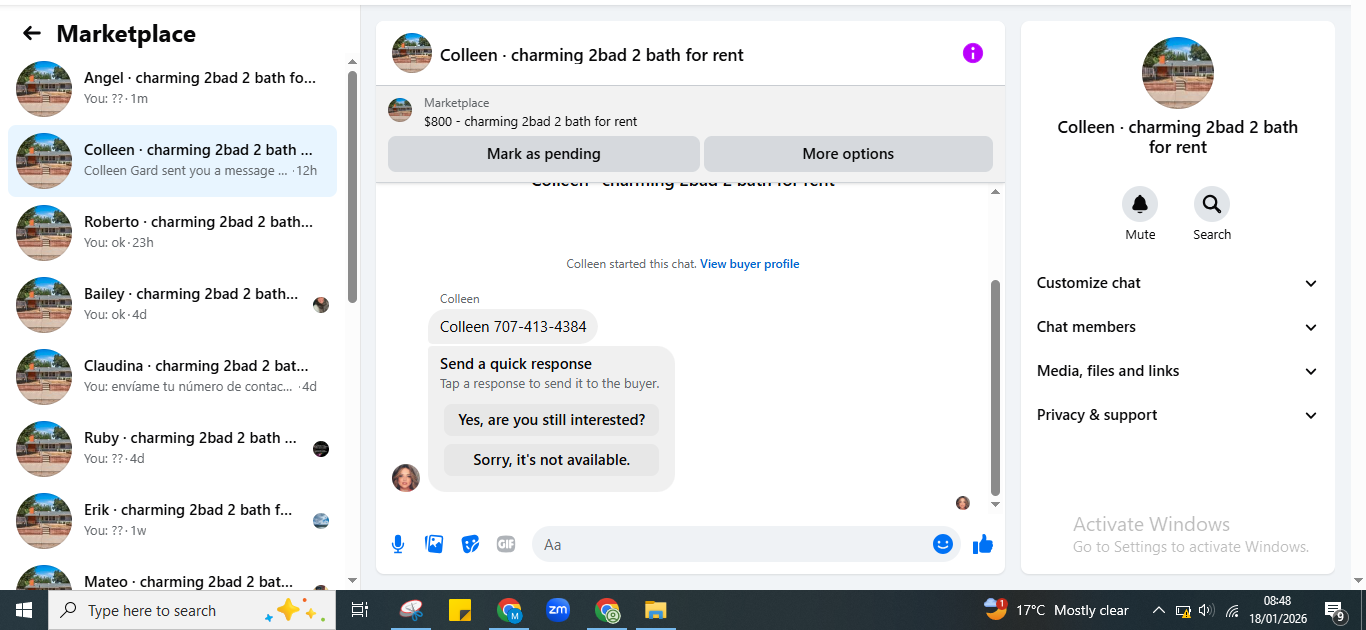
Task: Click the voice clip microphone icon
Action: coord(398,544)
